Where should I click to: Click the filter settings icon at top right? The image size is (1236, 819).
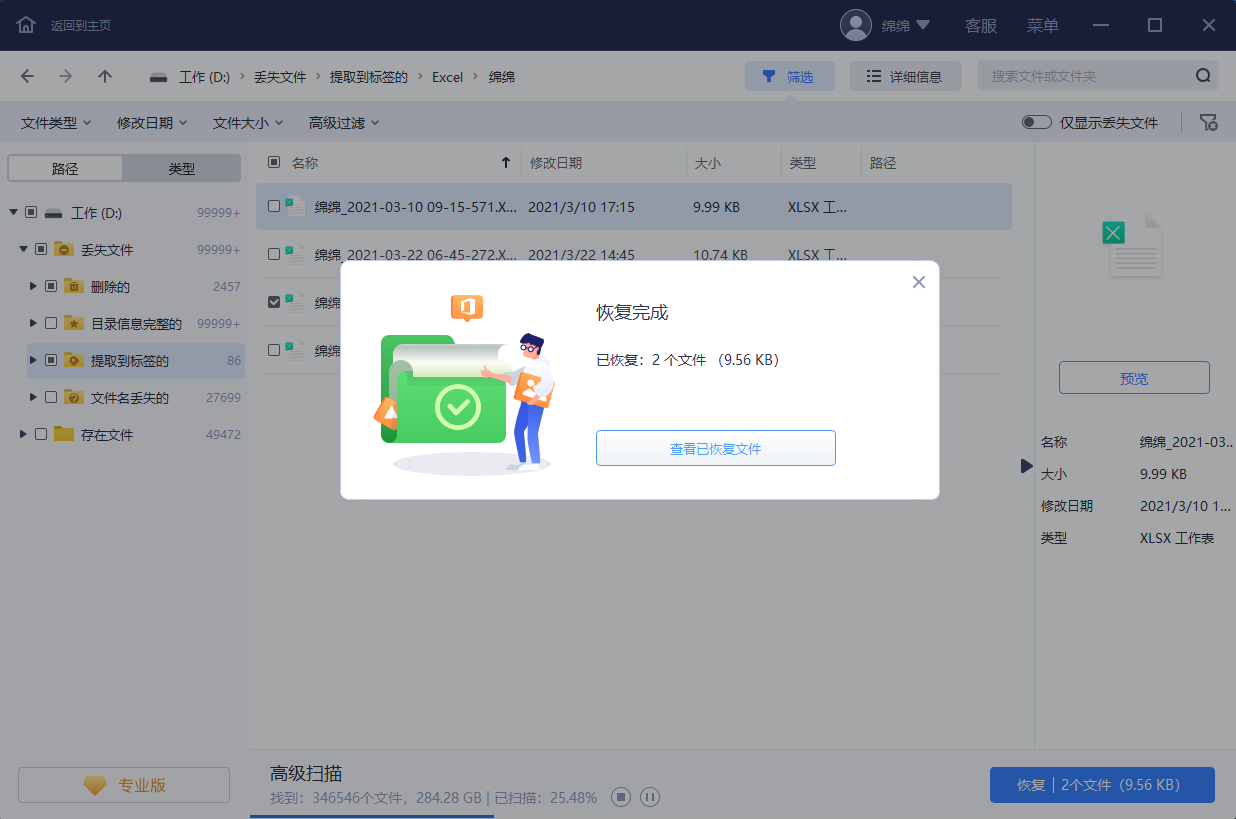[1209, 122]
